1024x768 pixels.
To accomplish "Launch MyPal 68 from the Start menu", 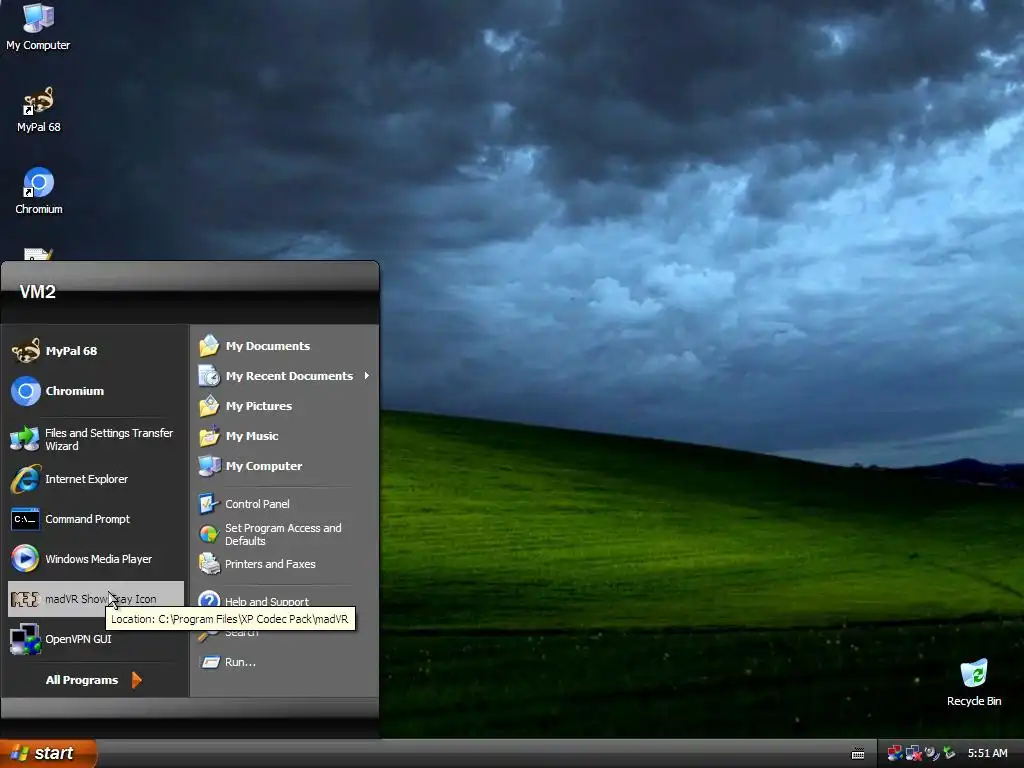I will click(96, 351).
